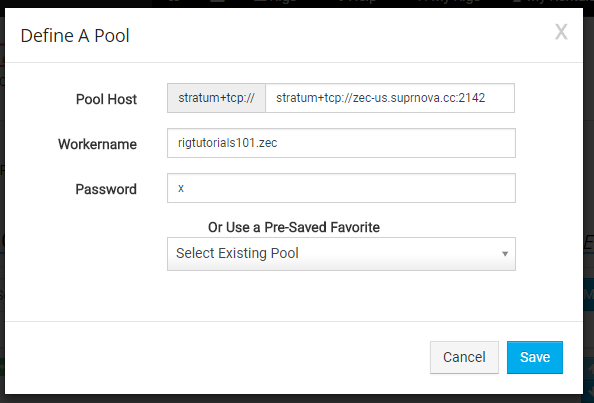Click the Define A Pool heading
The width and height of the screenshot is (594, 403).
point(75,36)
